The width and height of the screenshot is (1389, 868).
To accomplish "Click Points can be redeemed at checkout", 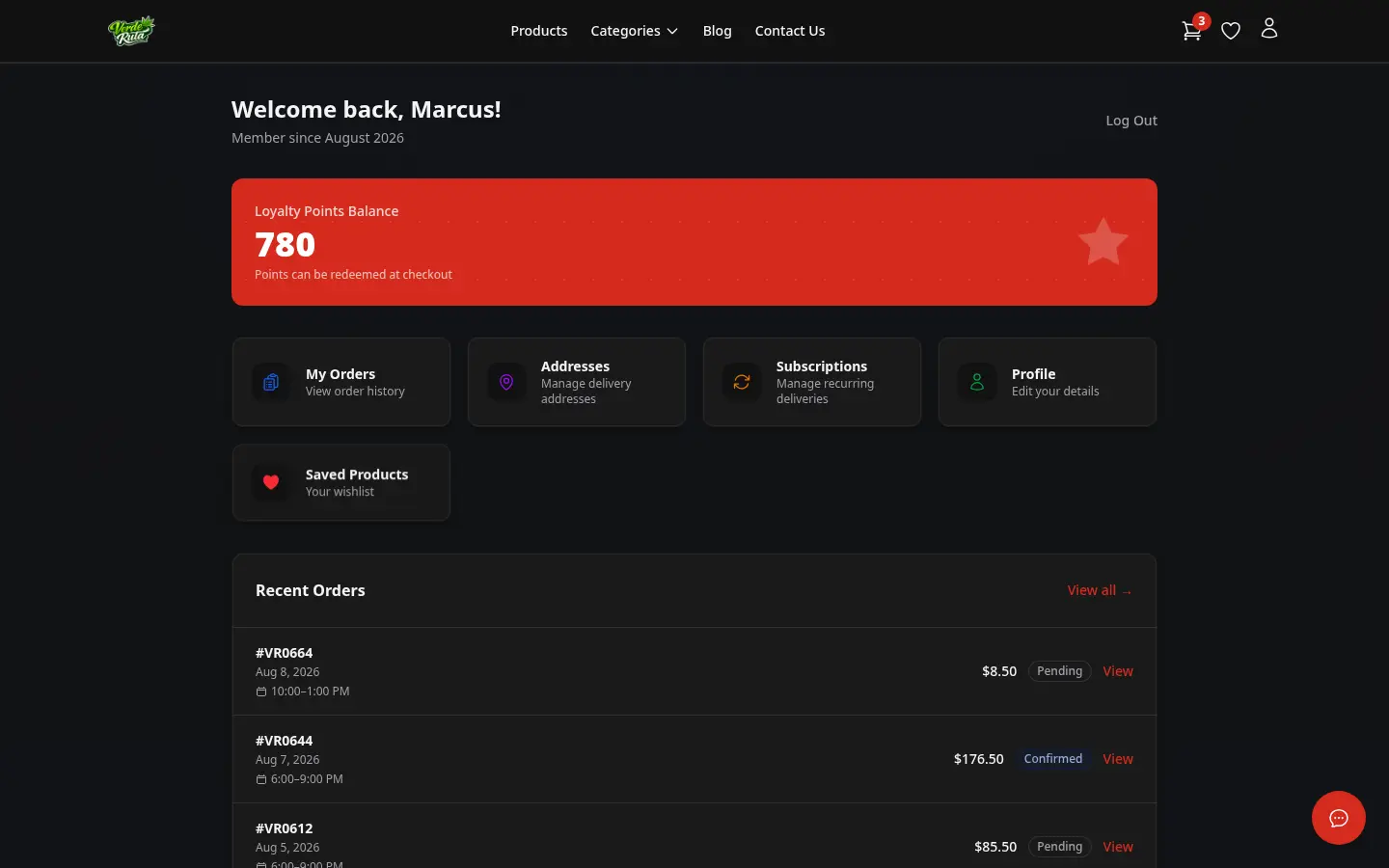I will pyautogui.click(x=353, y=275).
